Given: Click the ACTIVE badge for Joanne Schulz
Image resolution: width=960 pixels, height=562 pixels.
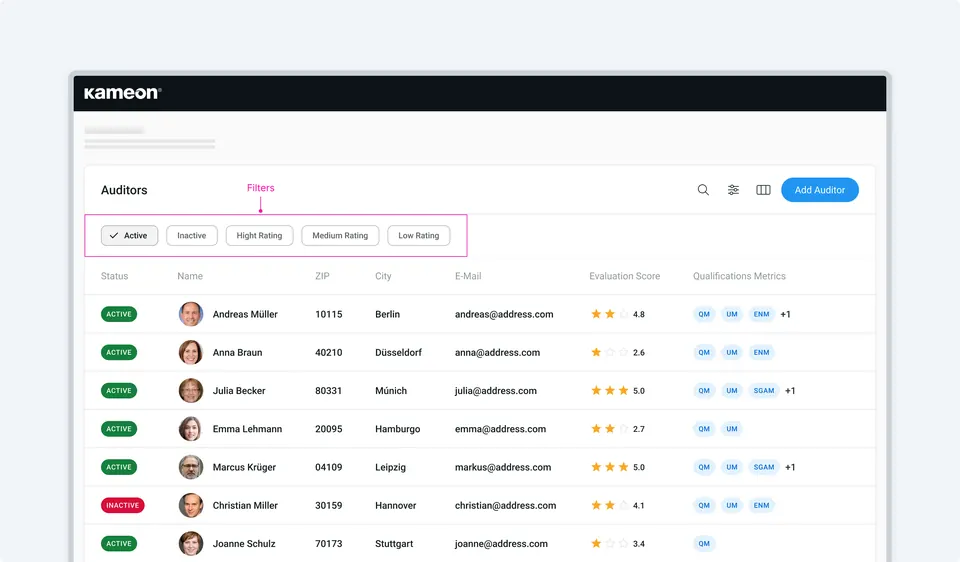Looking at the screenshot, I should [119, 544].
